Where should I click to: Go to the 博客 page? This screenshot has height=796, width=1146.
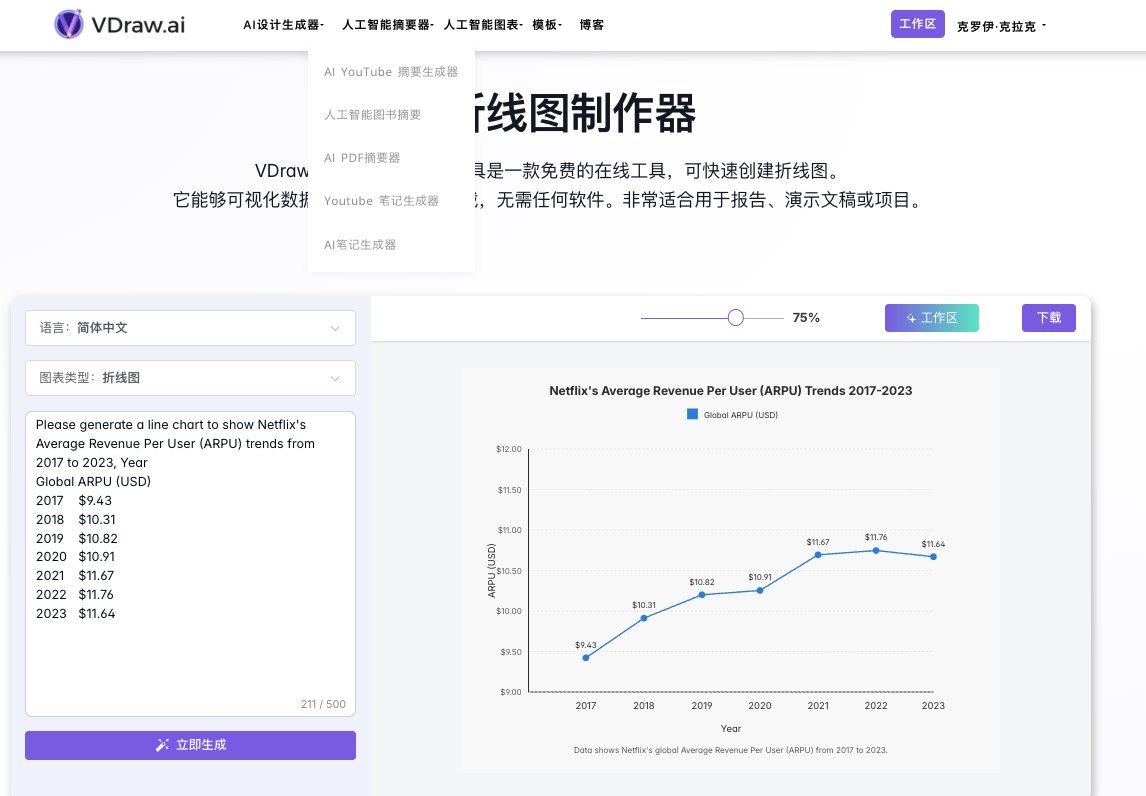(x=591, y=25)
